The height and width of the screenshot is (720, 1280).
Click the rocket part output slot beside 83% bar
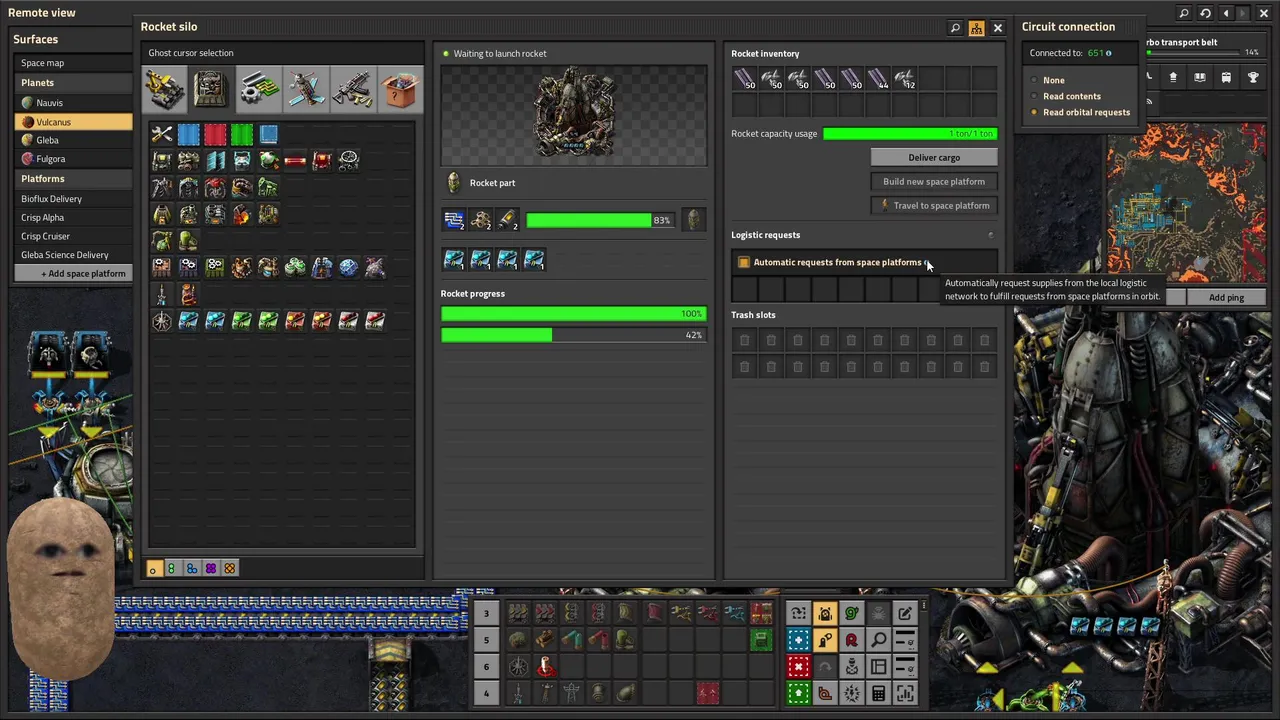tap(694, 220)
